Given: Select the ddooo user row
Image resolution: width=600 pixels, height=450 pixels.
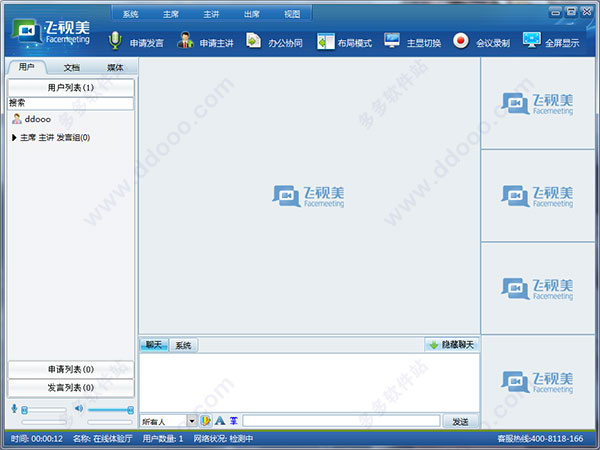Looking at the screenshot, I should click(71, 119).
